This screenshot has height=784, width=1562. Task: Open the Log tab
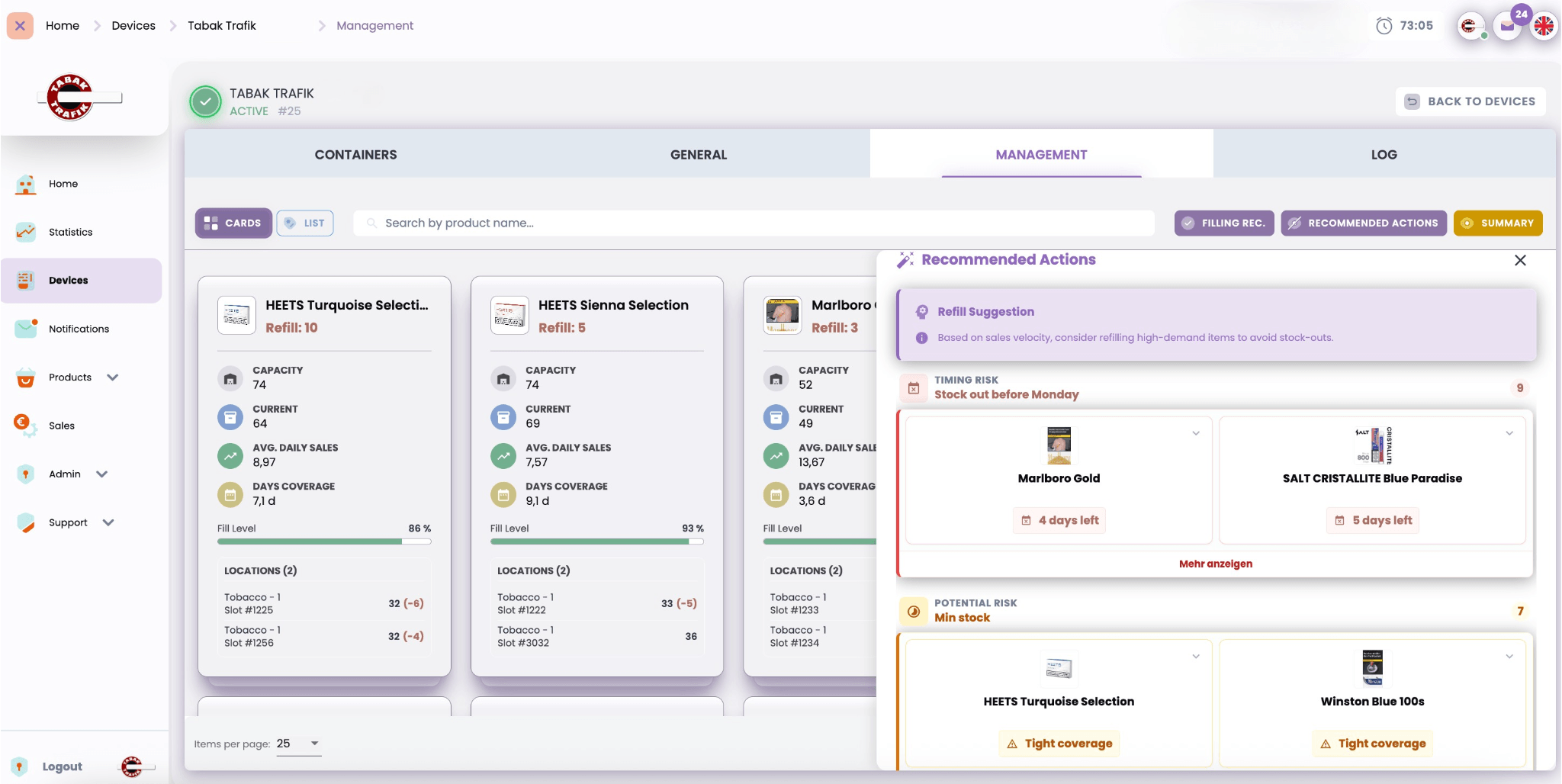point(1384,154)
